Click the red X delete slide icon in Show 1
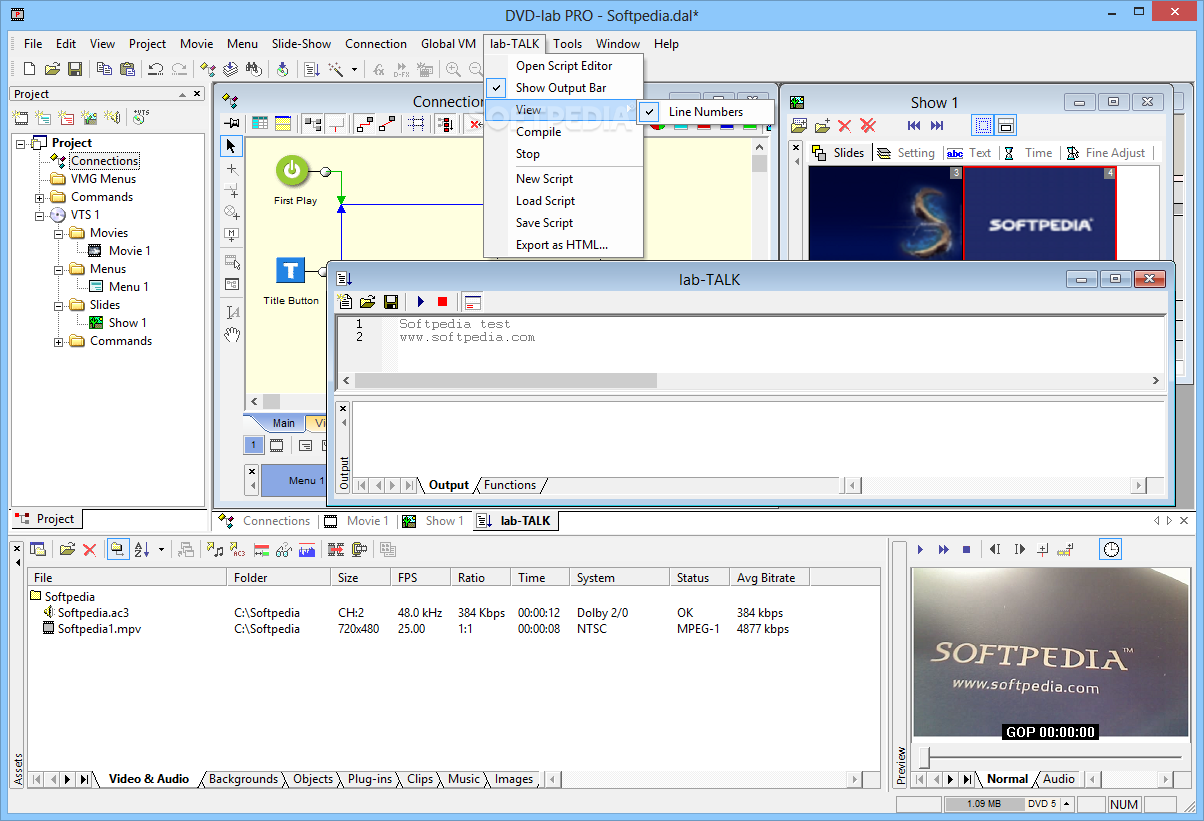 click(x=844, y=125)
